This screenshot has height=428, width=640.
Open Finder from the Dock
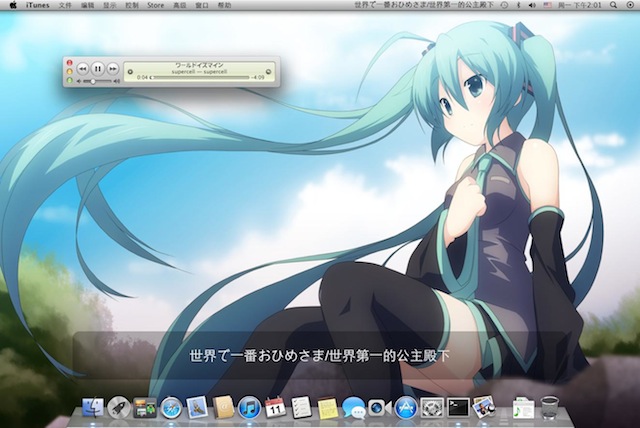pyautogui.click(x=92, y=407)
